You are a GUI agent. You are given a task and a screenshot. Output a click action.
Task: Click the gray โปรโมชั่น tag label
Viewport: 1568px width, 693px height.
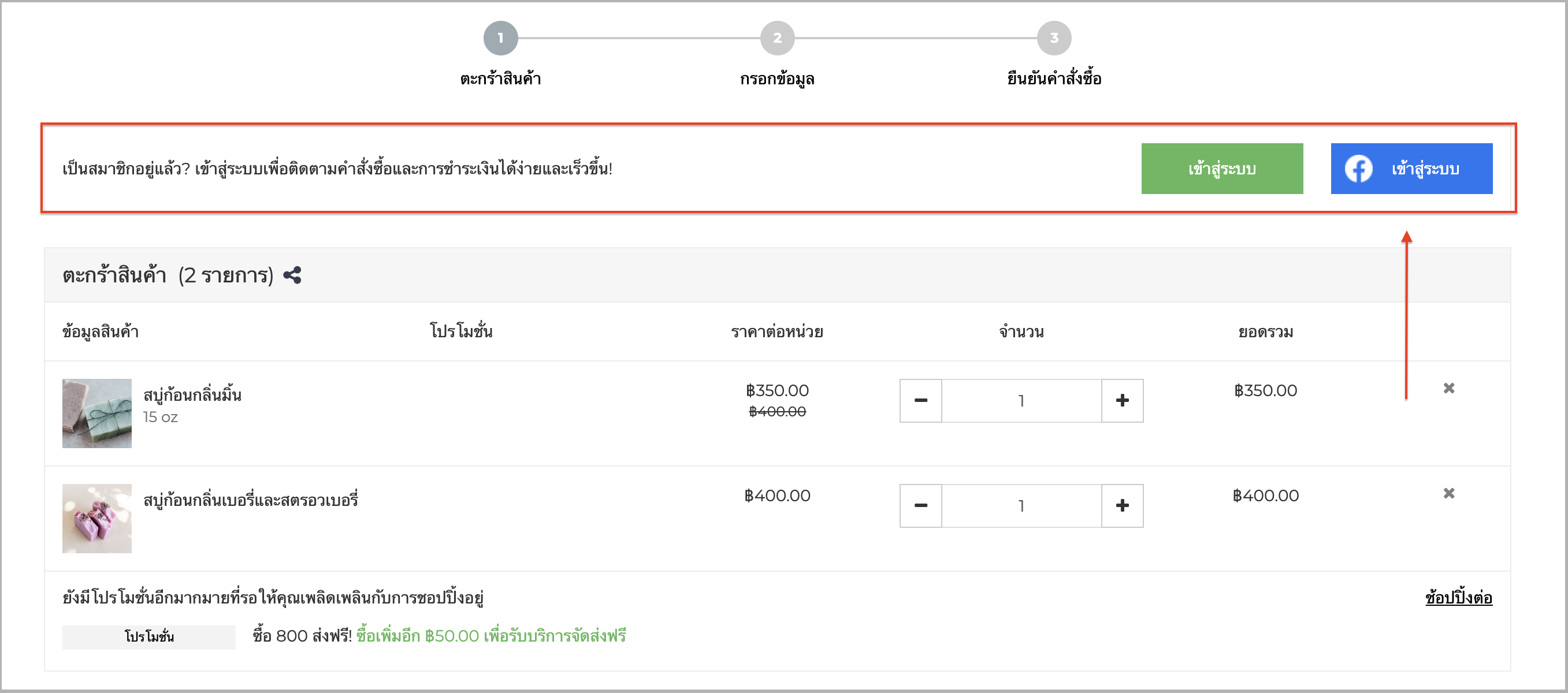[149, 637]
